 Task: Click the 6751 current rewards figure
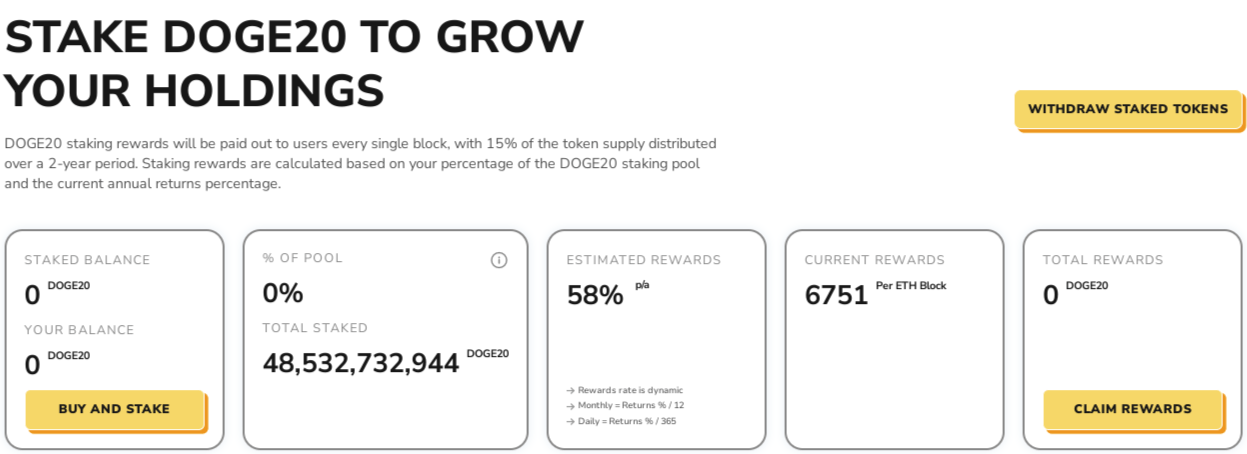(x=836, y=295)
